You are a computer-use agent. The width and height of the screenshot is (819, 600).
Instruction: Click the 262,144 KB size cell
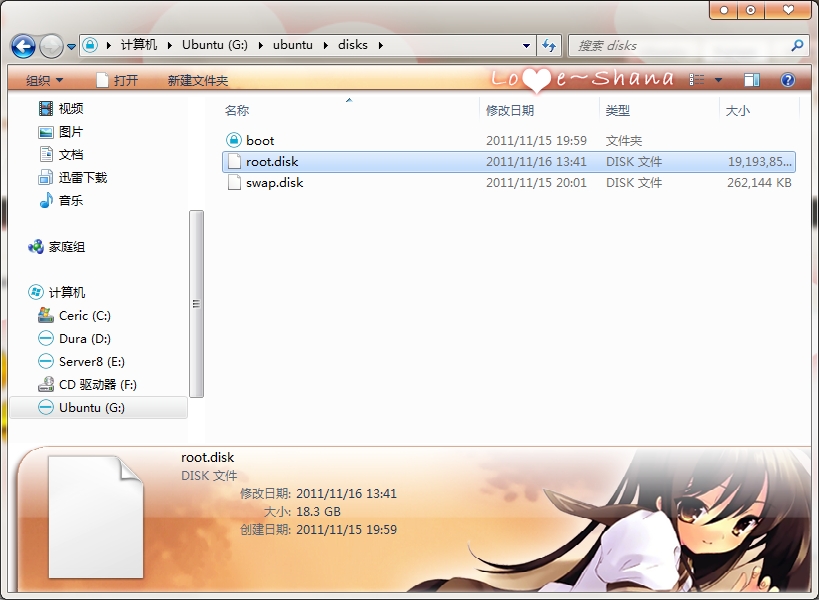[759, 183]
